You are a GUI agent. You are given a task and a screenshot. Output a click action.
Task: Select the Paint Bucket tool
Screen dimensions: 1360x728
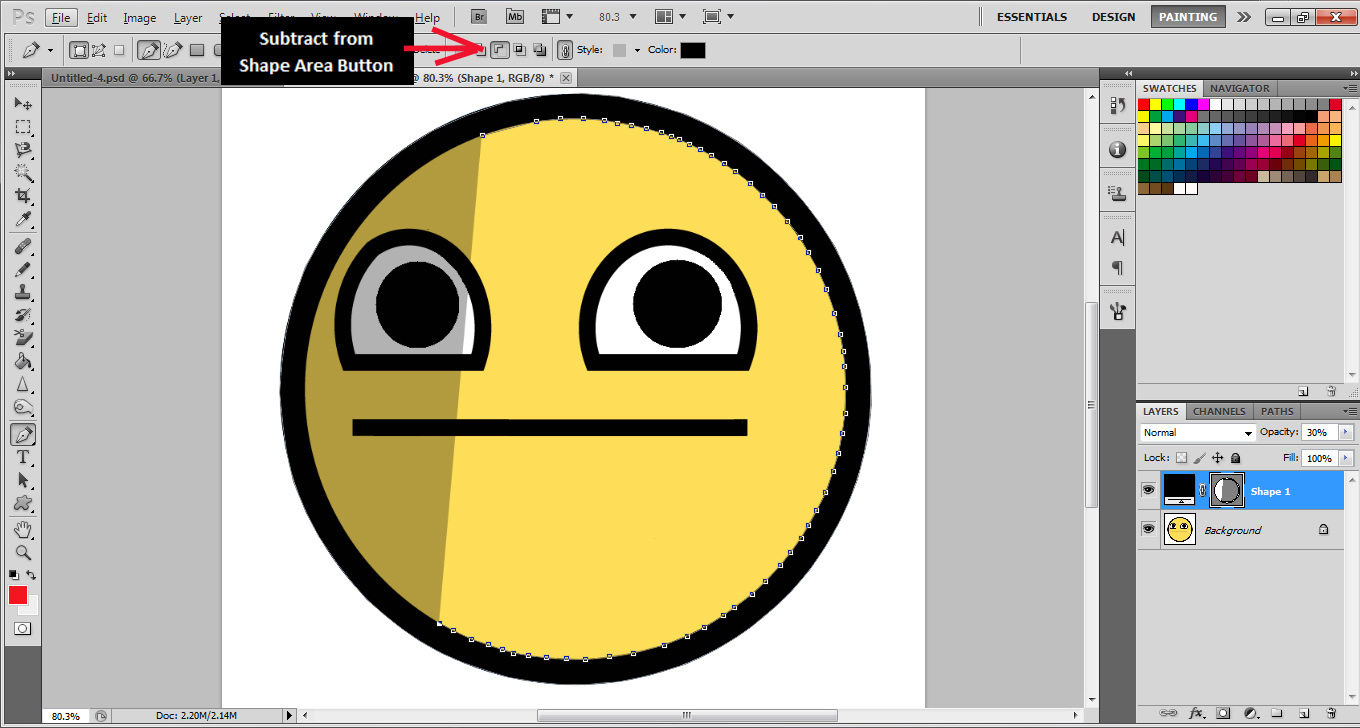[22, 362]
